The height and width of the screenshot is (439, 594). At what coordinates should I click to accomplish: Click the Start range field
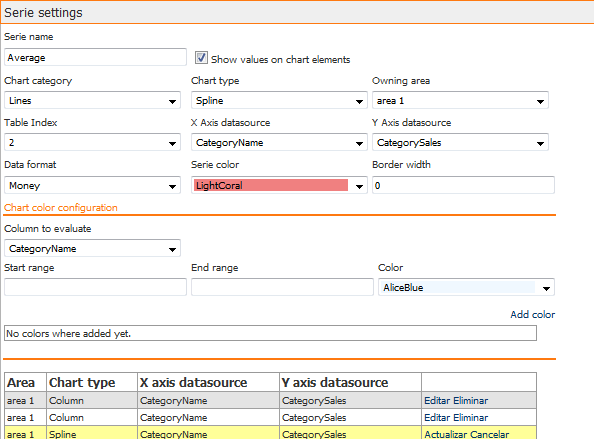[x=95, y=287]
